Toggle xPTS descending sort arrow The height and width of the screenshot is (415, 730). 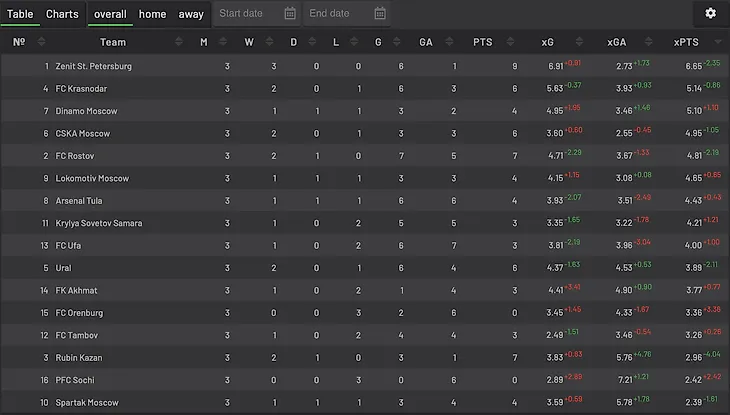pyautogui.click(x=718, y=42)
